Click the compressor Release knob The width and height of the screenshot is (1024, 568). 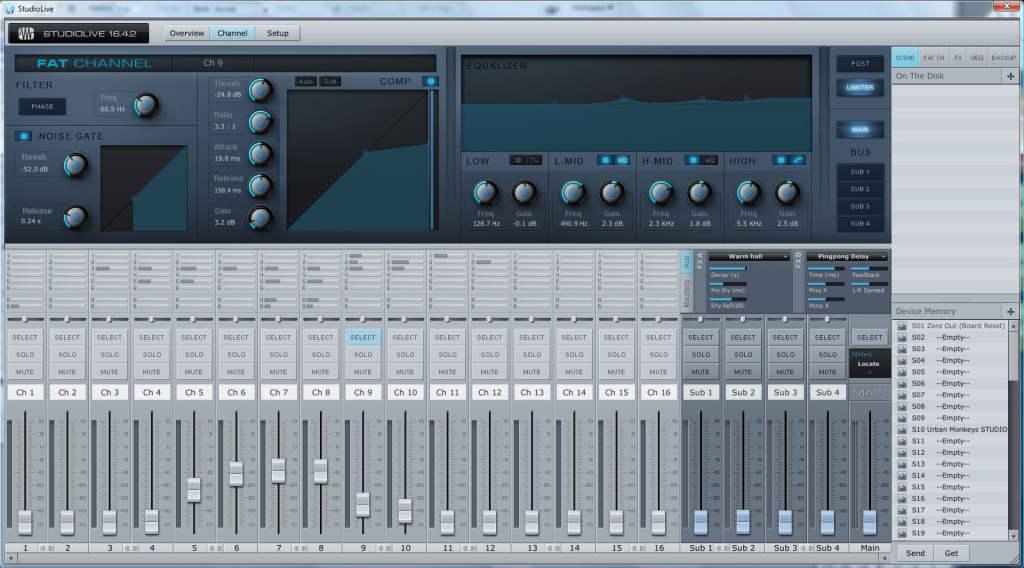(x=260, y=186)
